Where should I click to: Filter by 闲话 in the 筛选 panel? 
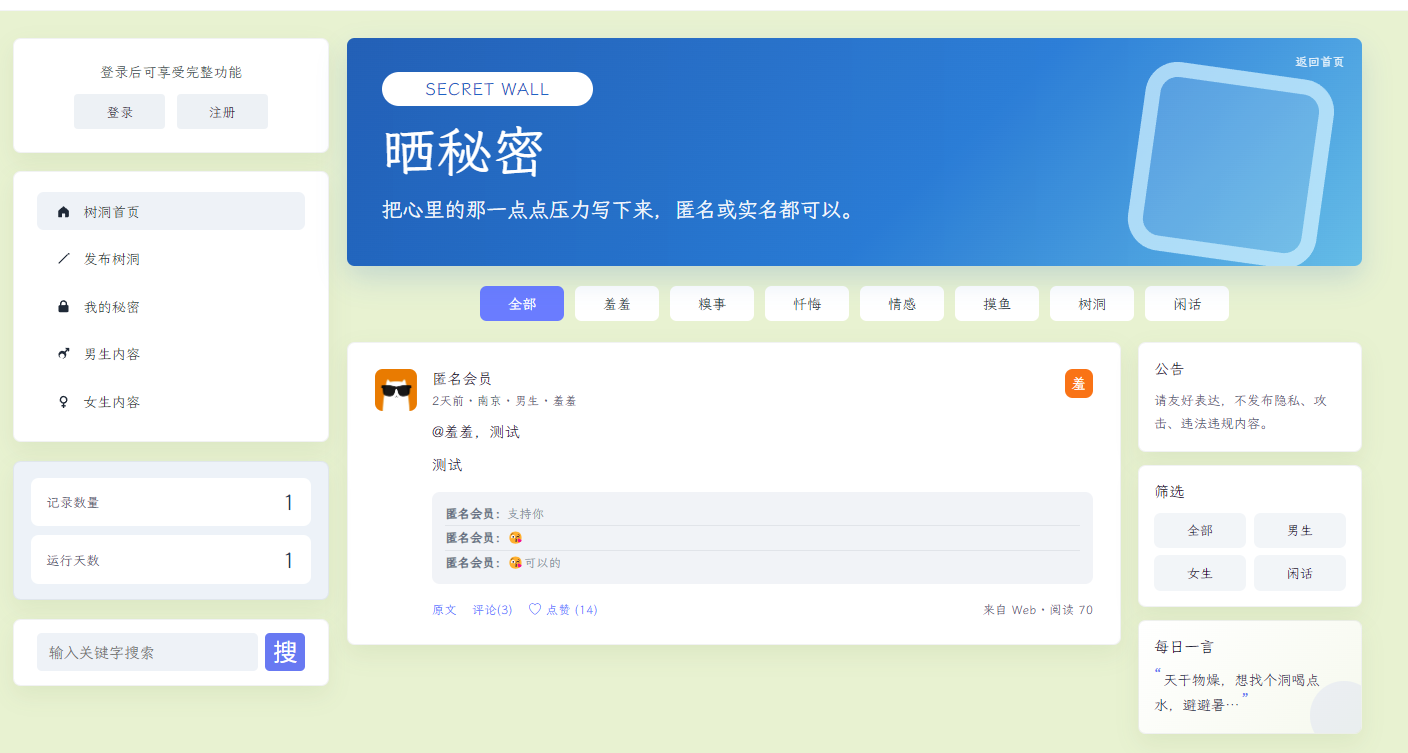click(x=1300, y=573)
